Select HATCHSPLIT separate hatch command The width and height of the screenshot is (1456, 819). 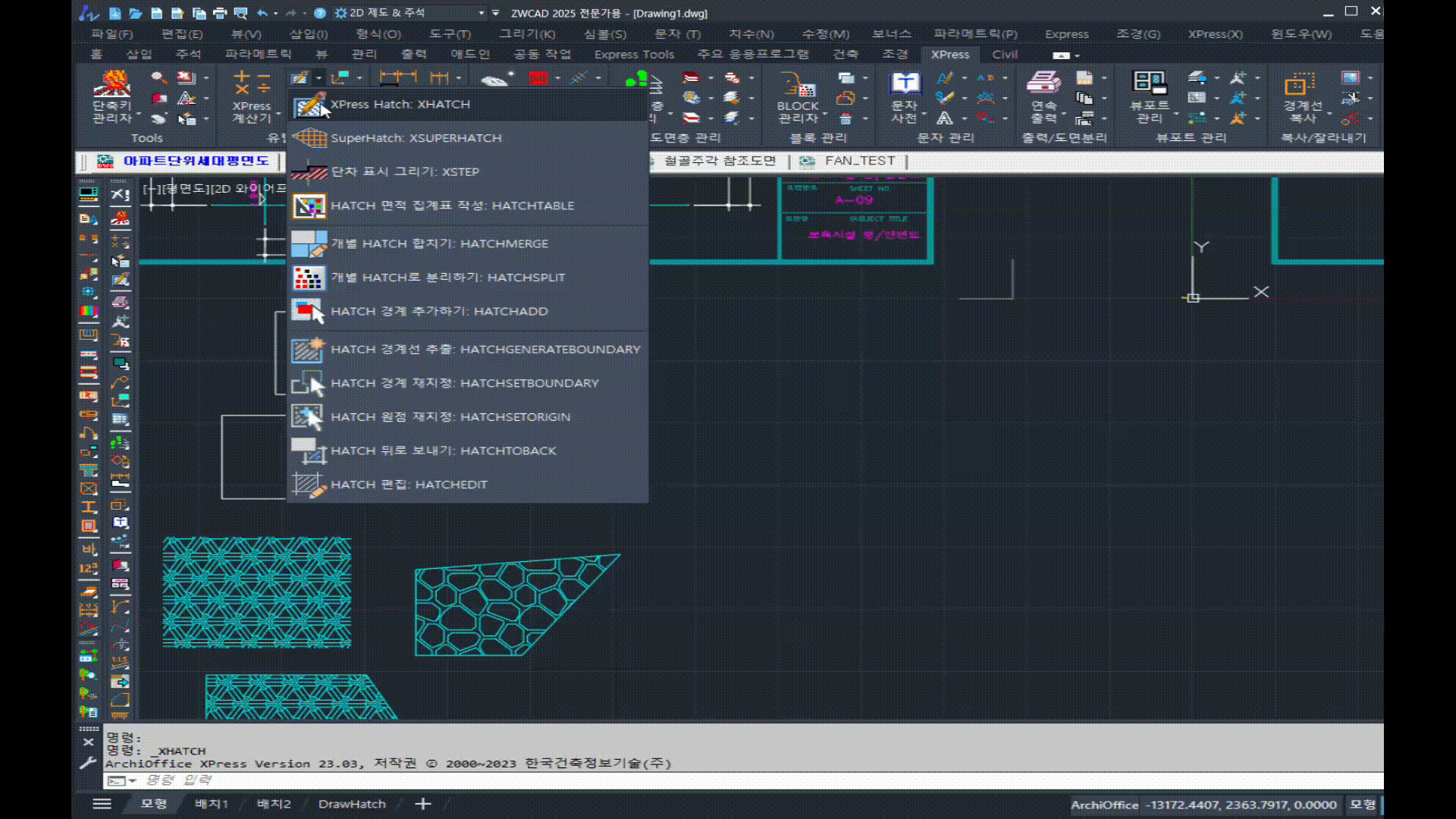point(447,278)
